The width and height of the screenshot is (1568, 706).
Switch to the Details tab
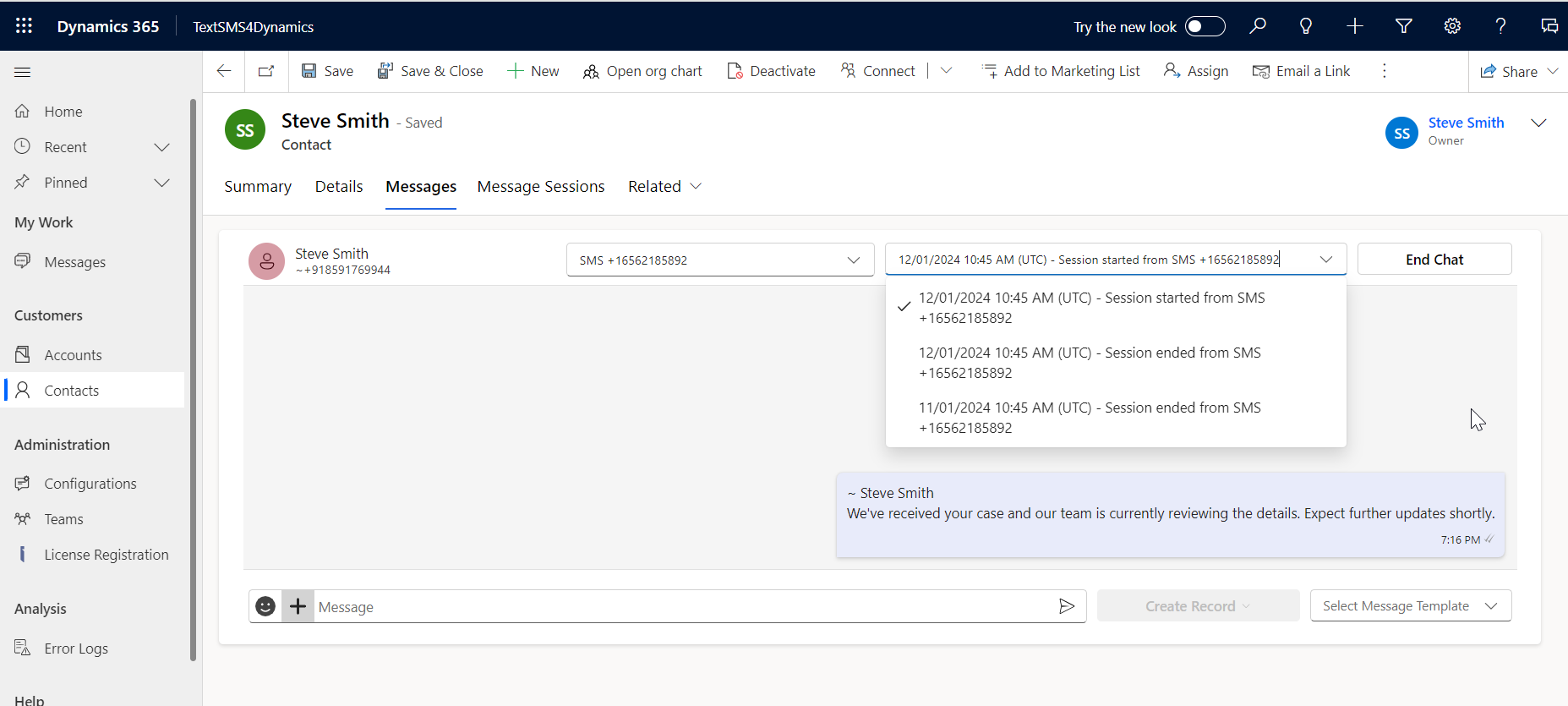tap(339, 187)
